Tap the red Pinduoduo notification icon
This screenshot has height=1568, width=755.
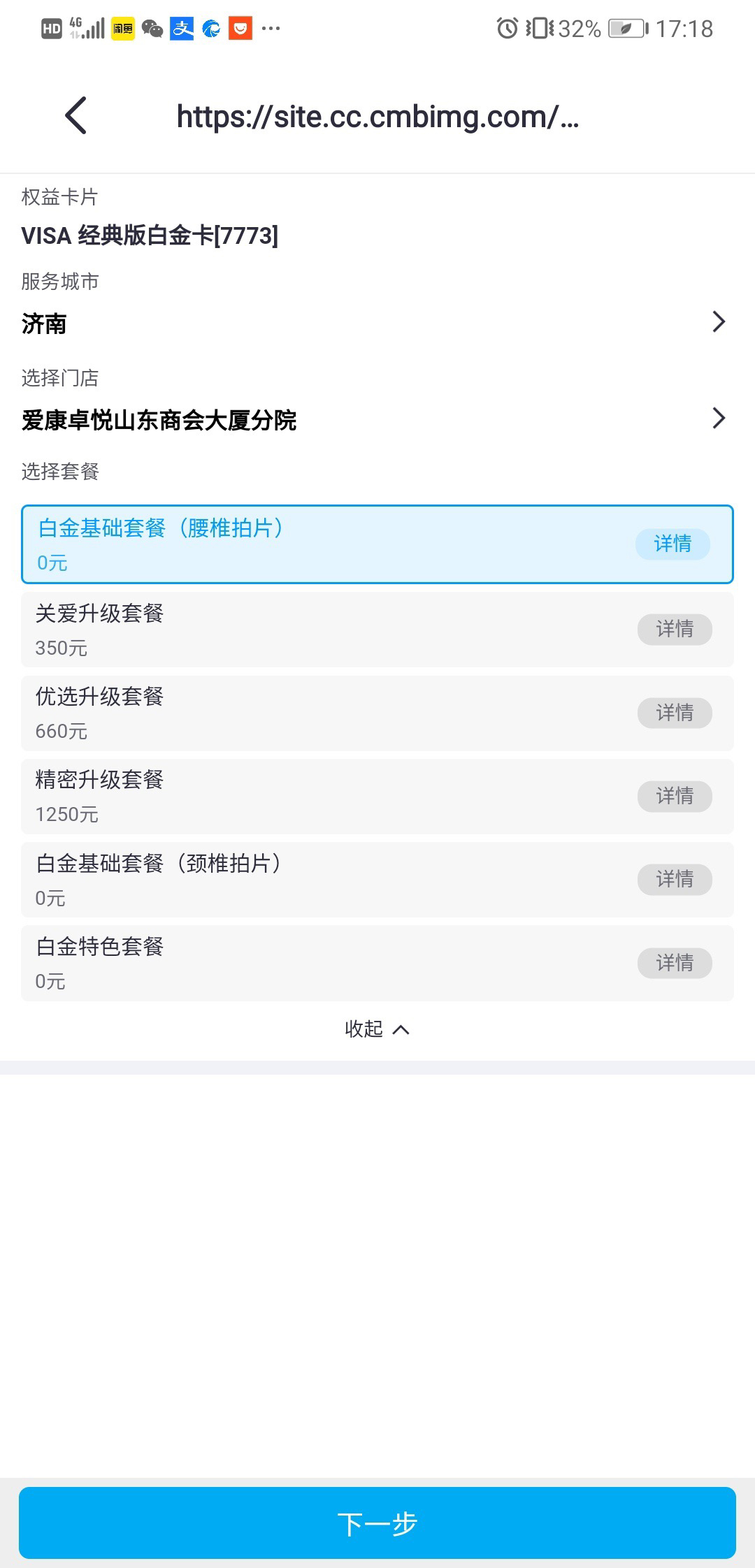[240, 29]
